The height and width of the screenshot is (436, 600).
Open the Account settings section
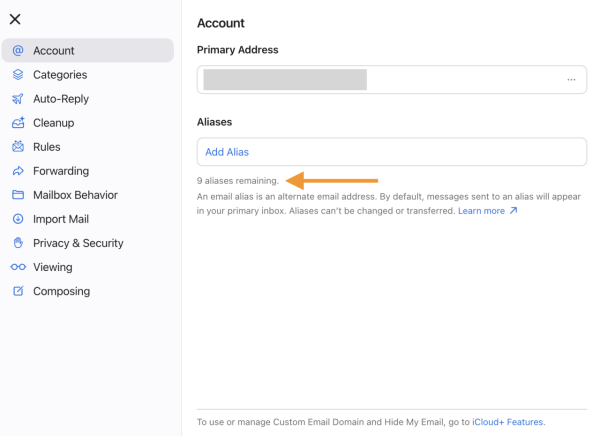coord(88,51)
